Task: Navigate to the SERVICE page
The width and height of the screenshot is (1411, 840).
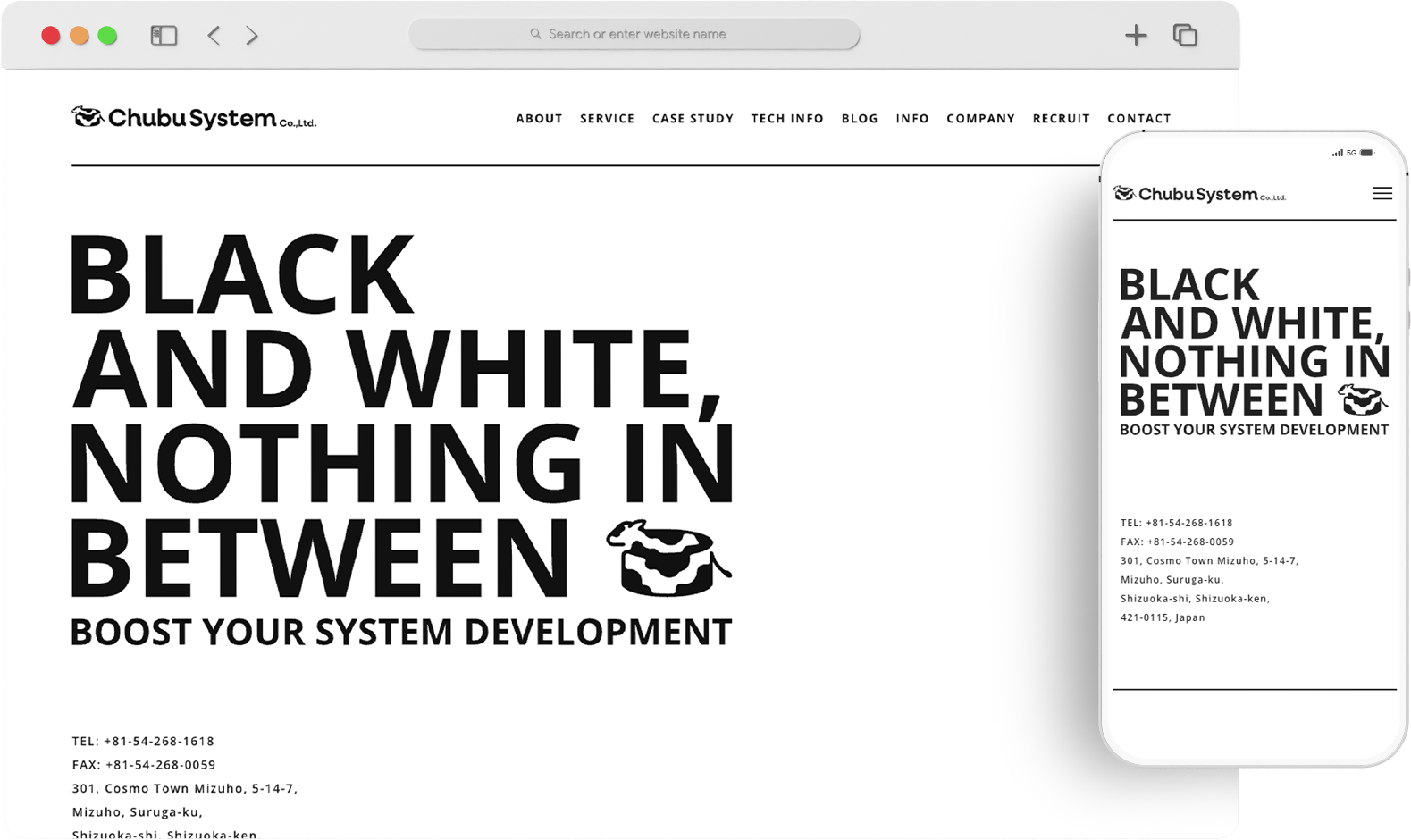Action: click(607, 118)
